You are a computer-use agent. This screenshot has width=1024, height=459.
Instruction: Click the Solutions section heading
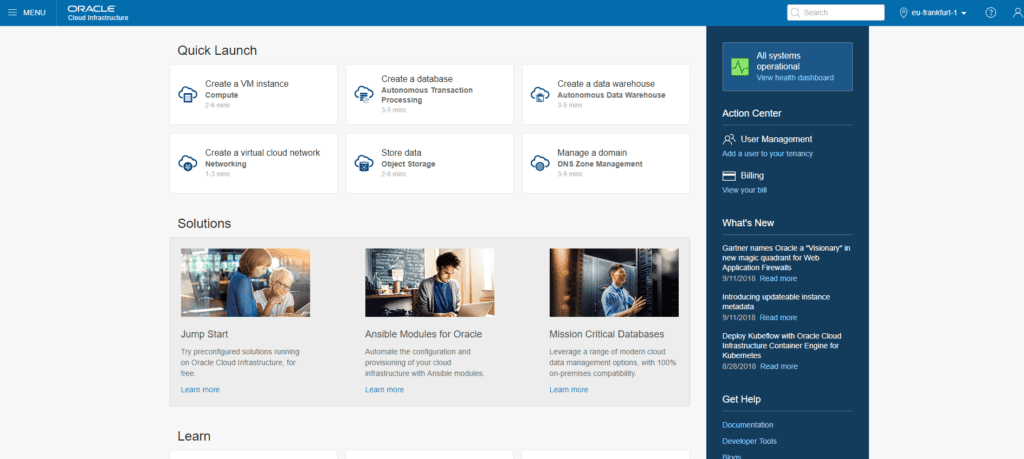[x=204, y=223]
